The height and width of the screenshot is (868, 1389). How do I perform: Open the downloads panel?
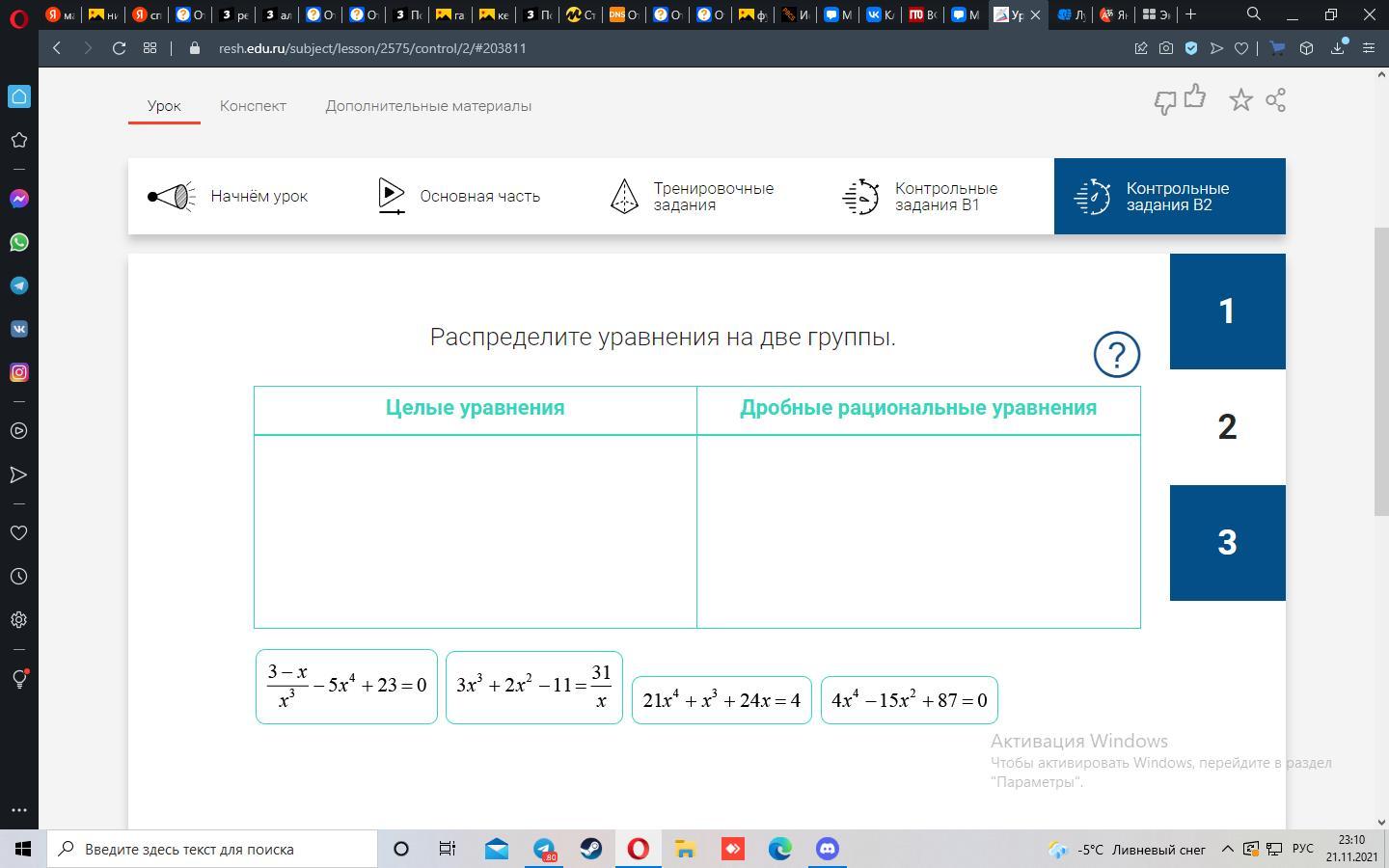pyautogui.click(x=1338, y=47)
